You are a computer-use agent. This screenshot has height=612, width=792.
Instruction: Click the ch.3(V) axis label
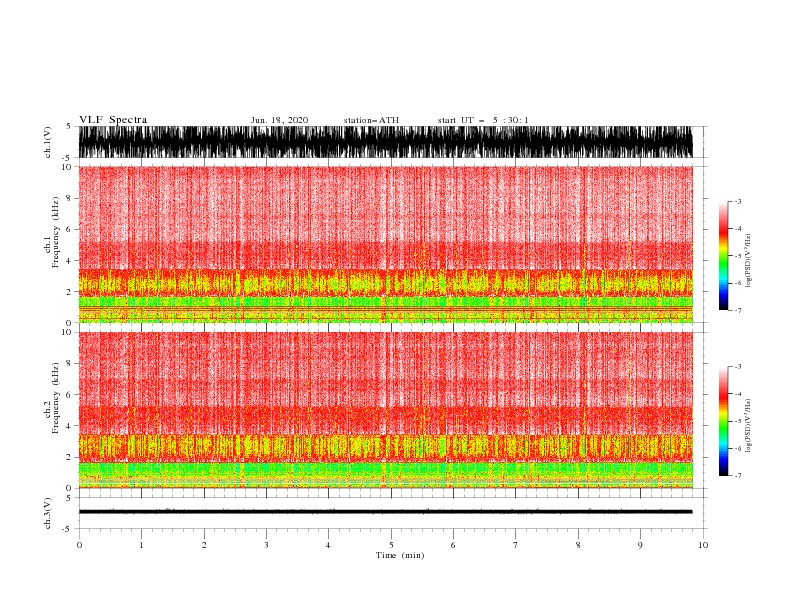pyautogui.click(x=48, y=513)
